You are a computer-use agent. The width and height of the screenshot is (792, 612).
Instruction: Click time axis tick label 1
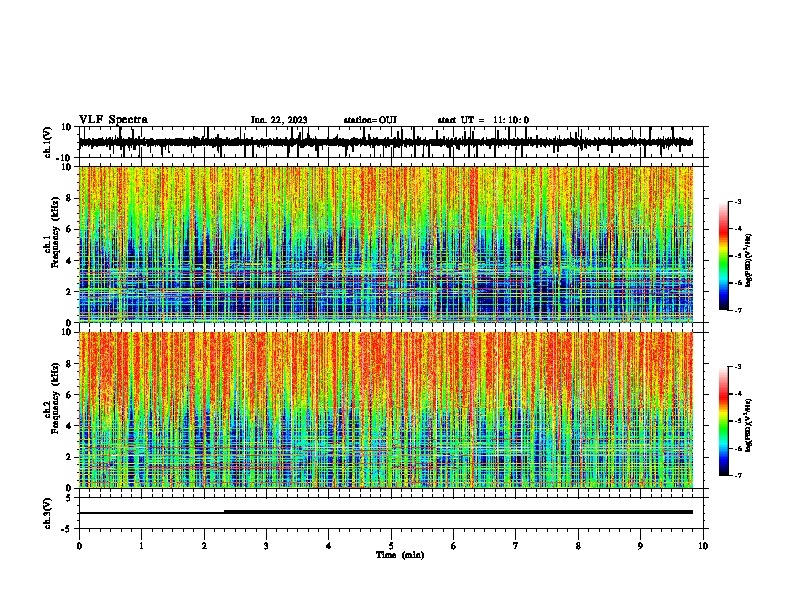tap(141, 546)
